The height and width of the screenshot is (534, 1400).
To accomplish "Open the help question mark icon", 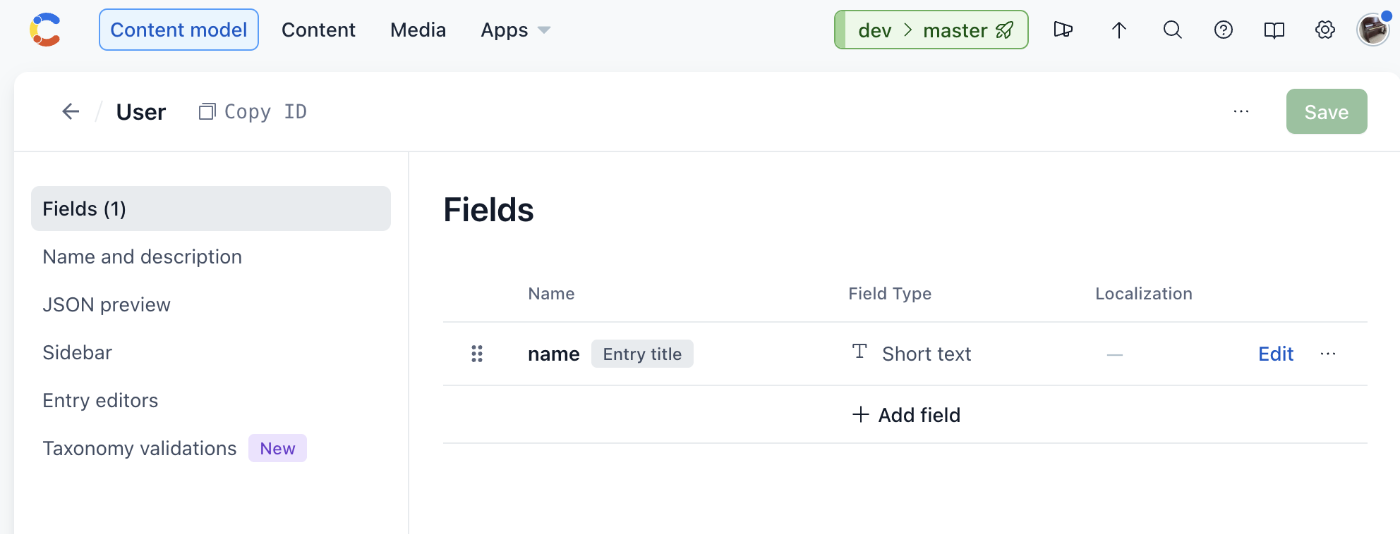I will tap(1223, 30).
